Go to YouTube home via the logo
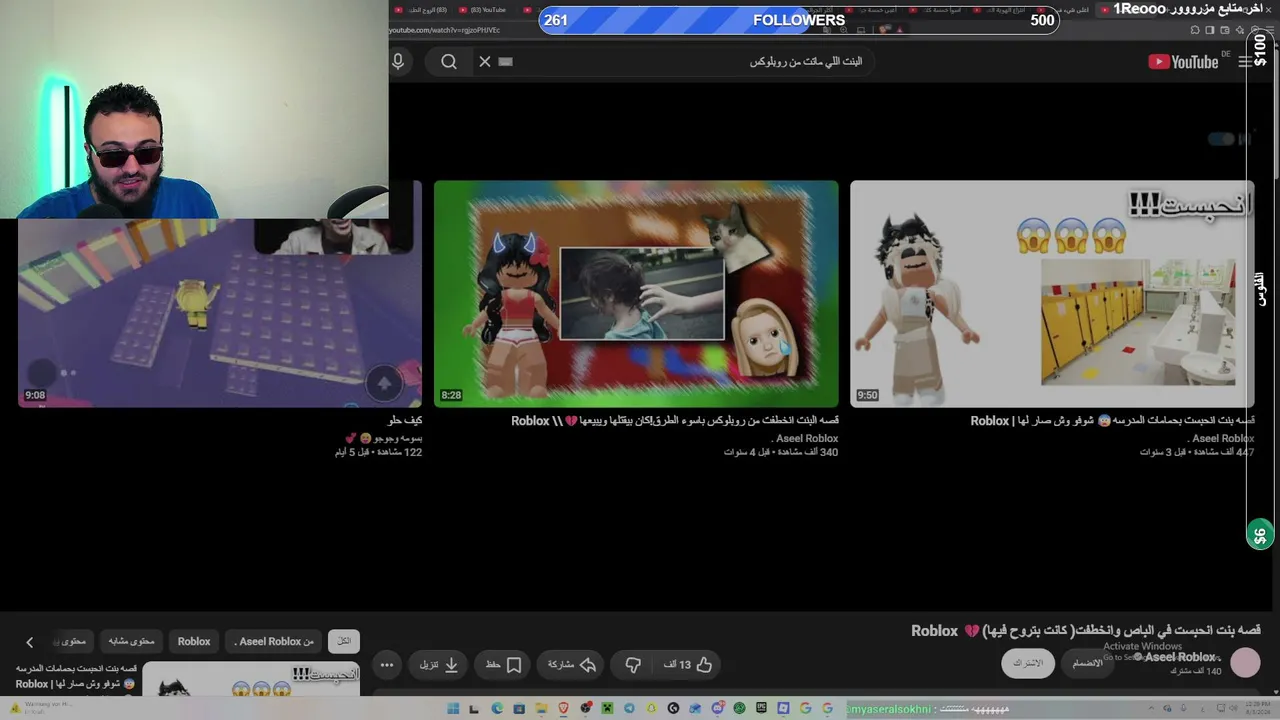1280x720 pixels. (1183, 62)
